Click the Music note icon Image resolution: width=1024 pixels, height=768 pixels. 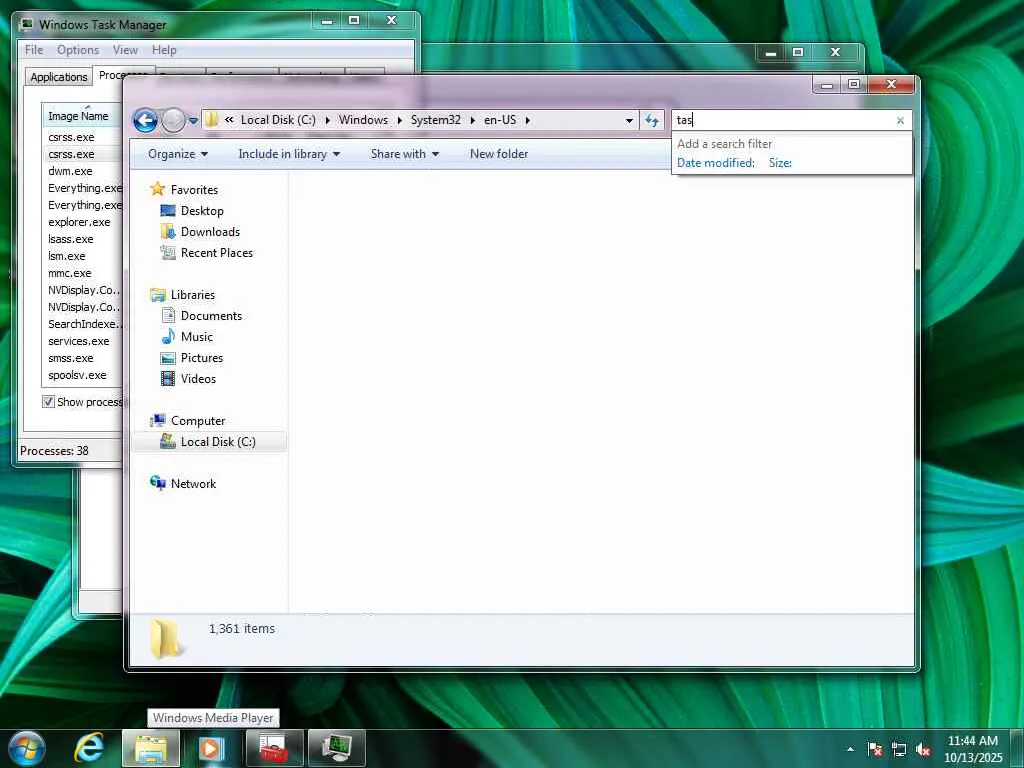point(168,336)
